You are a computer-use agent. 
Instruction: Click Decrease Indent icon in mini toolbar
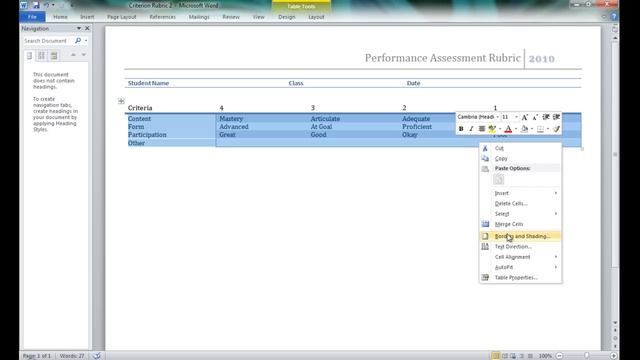(546, 117)
